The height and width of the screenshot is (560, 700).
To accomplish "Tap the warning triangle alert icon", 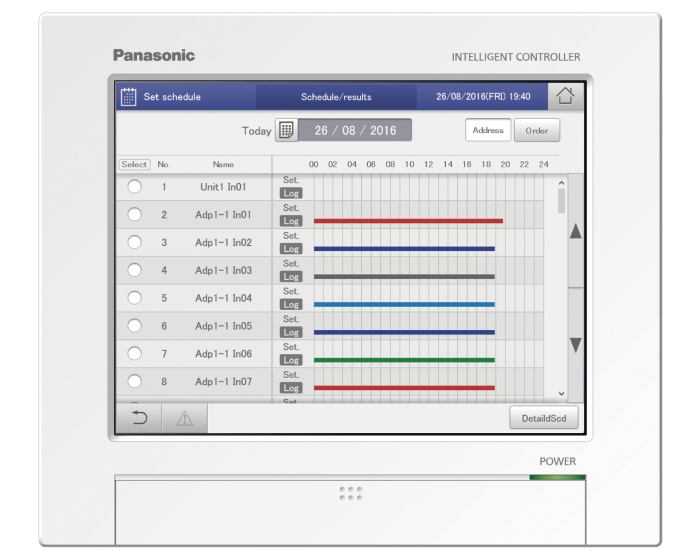I will (184, 418).
